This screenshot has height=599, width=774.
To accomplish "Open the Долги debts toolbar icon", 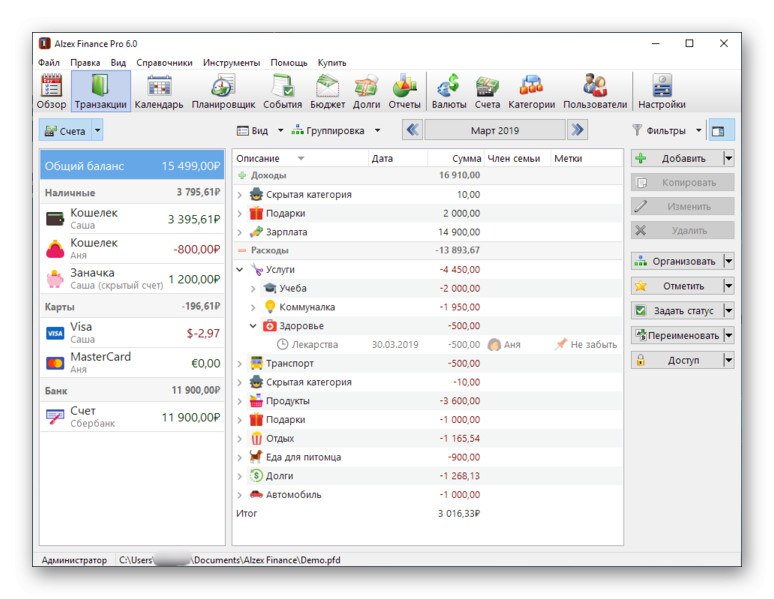I will coord(366,91).
